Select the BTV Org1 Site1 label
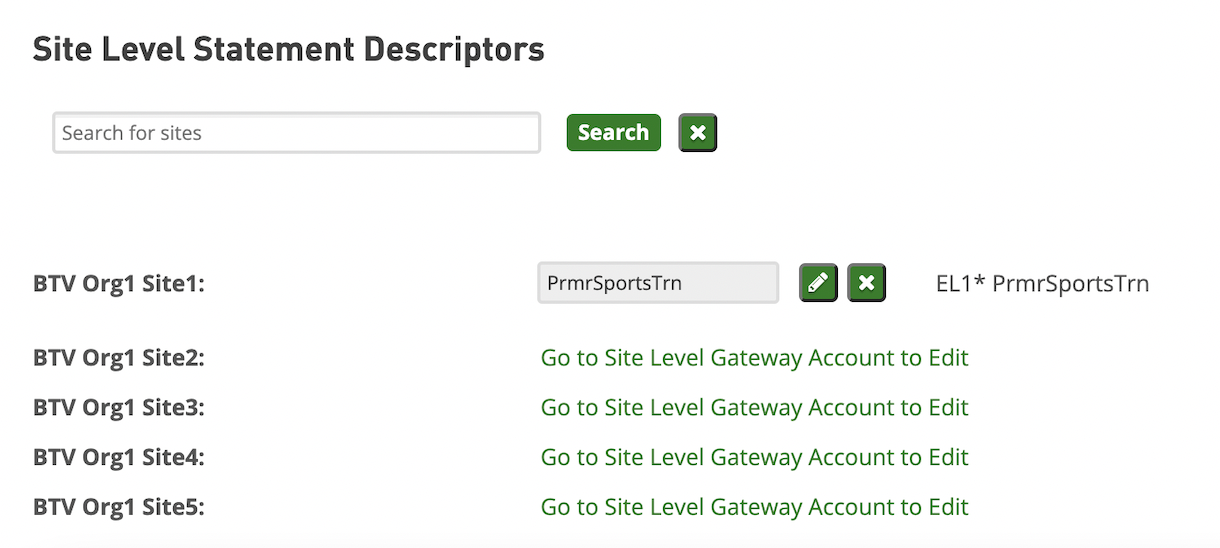The width and height of the screenshot is (1220, 548). 118,284
